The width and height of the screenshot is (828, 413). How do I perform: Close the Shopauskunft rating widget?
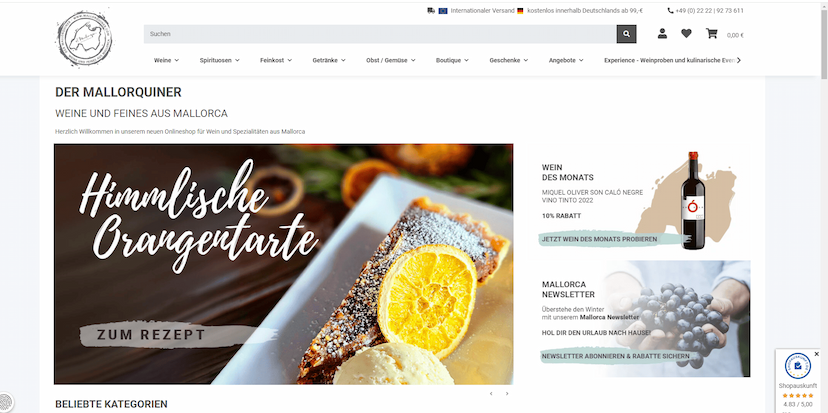tap(816, 354)
